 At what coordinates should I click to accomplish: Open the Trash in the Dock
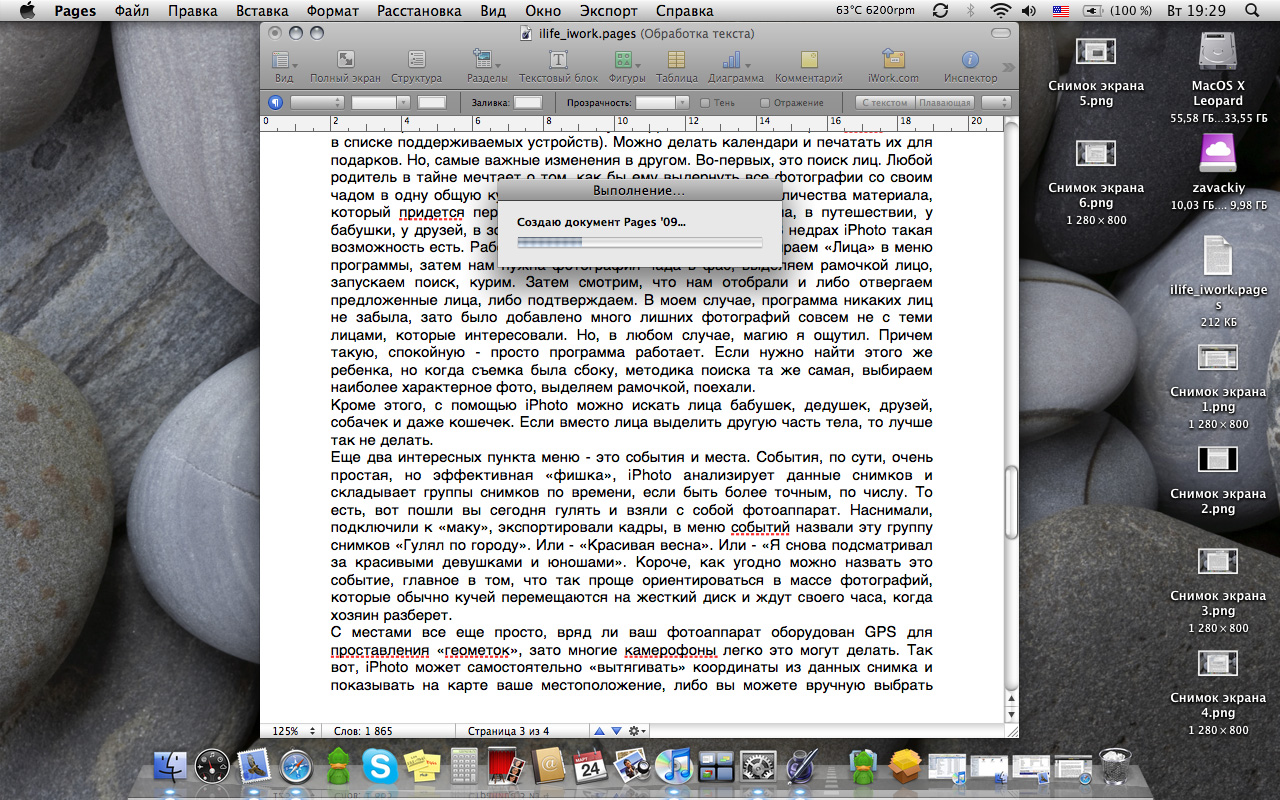click(x=1114, y=767)
